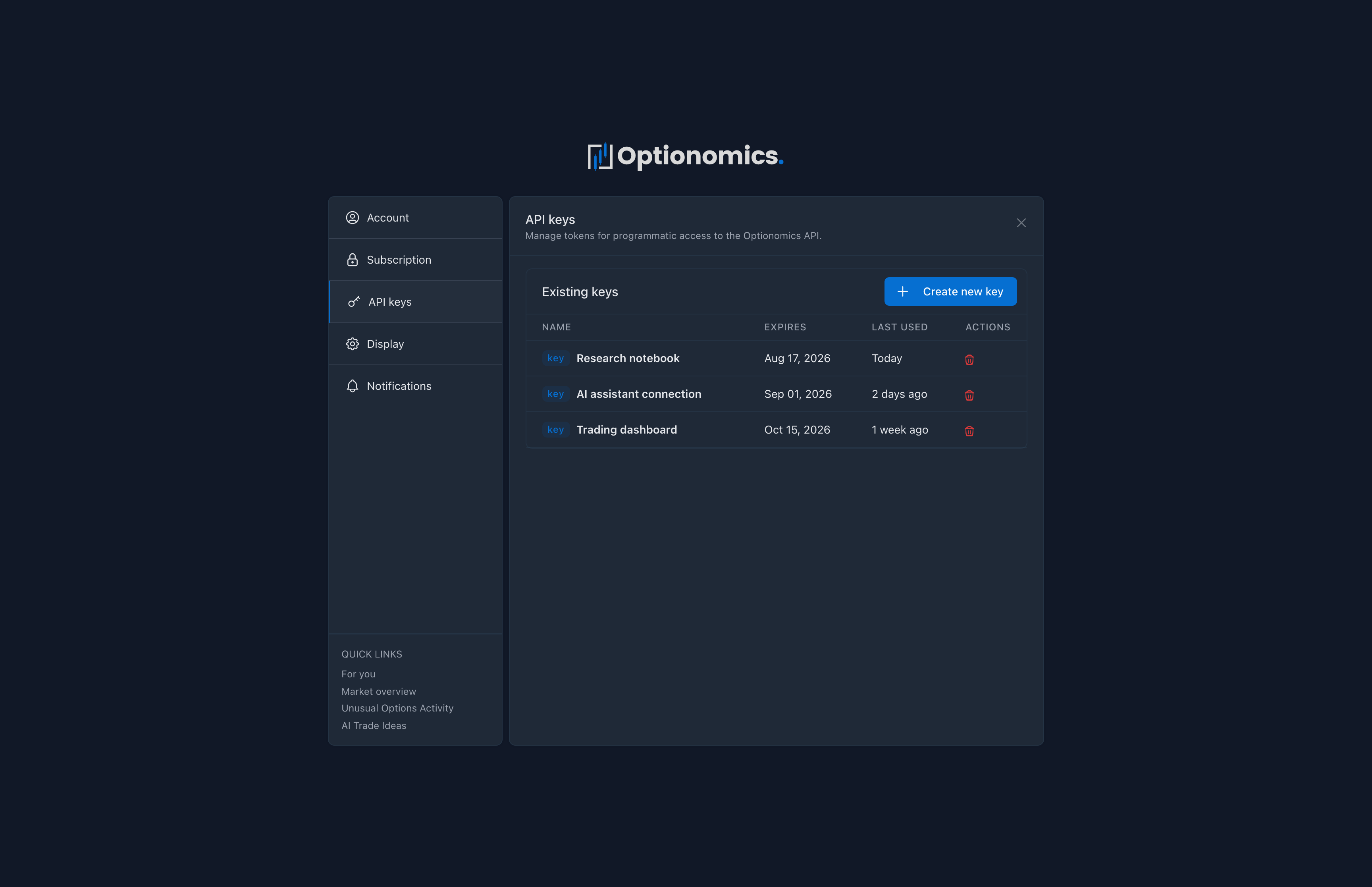Click the plus icon on Create new key
The width and height of the screenshot is (1372, 887).
902,291
